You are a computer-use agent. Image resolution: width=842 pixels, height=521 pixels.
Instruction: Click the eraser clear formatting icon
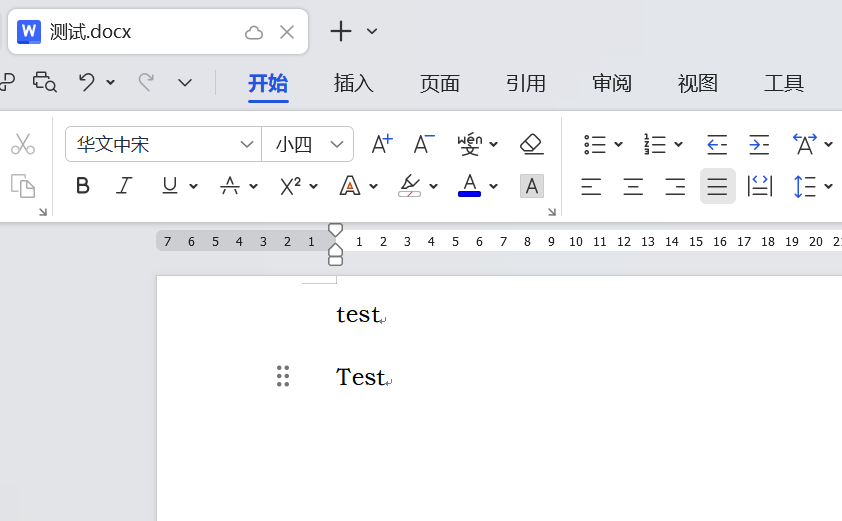tap(532, 144)
